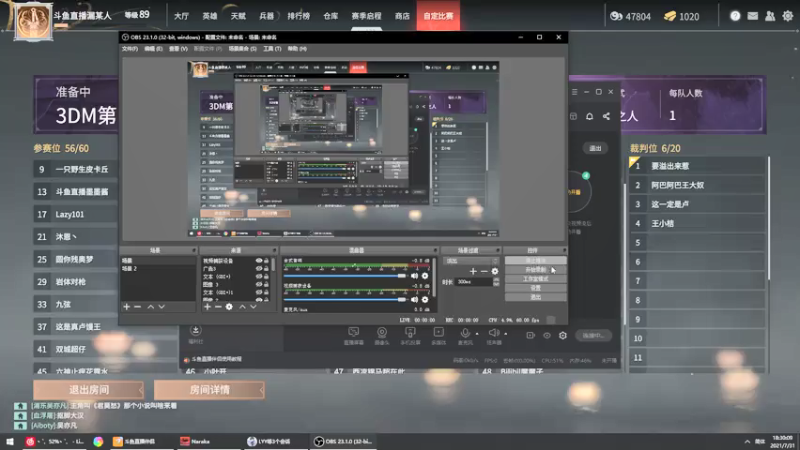Toggle lock on the first source in OBS

point(266,261)
